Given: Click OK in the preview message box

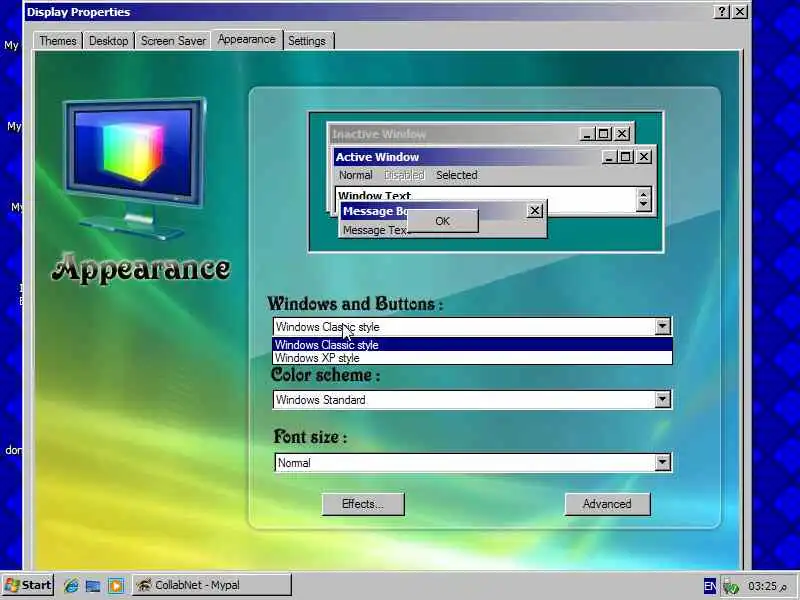Looking at the screenshot, I should (x=442, y=221).
